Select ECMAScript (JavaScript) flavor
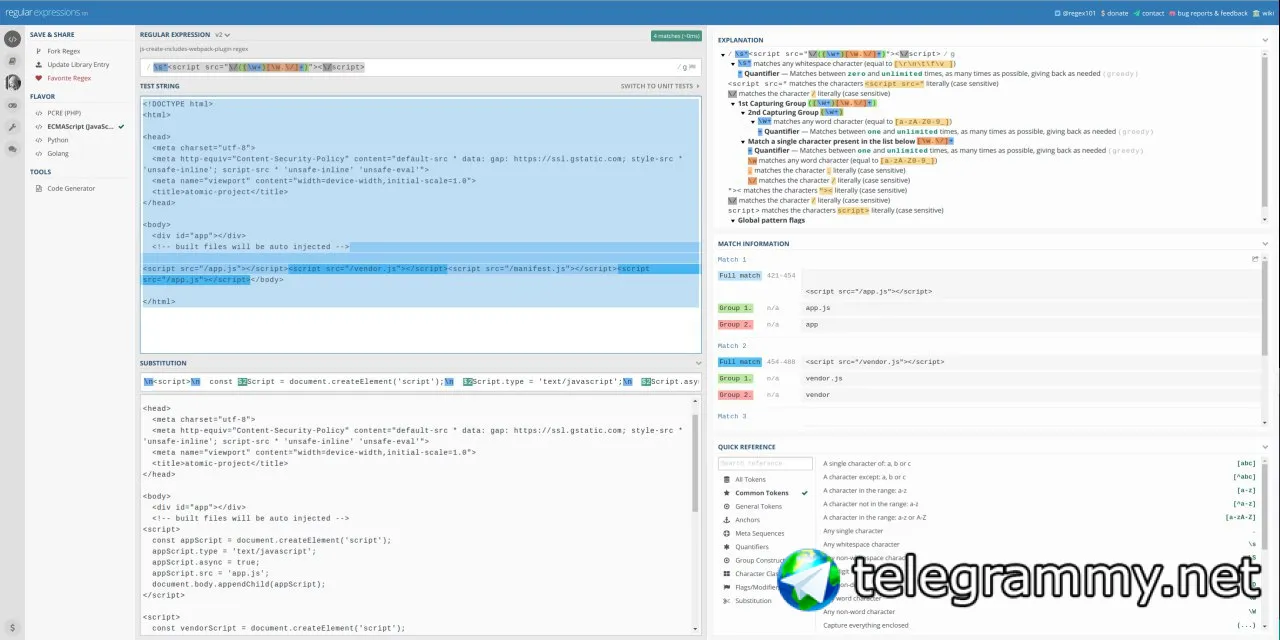The height and width of the screenshot is (640, 1280). coord(82,127)
